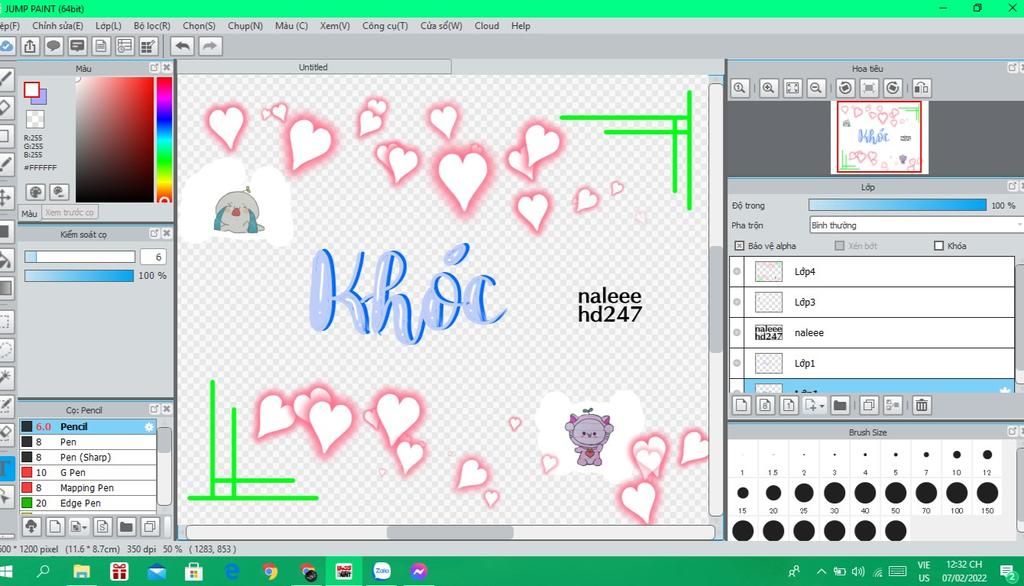1024x586 pixels.
Task: Click the navigator canvas thumbnail
Action: tap(879, 137)
